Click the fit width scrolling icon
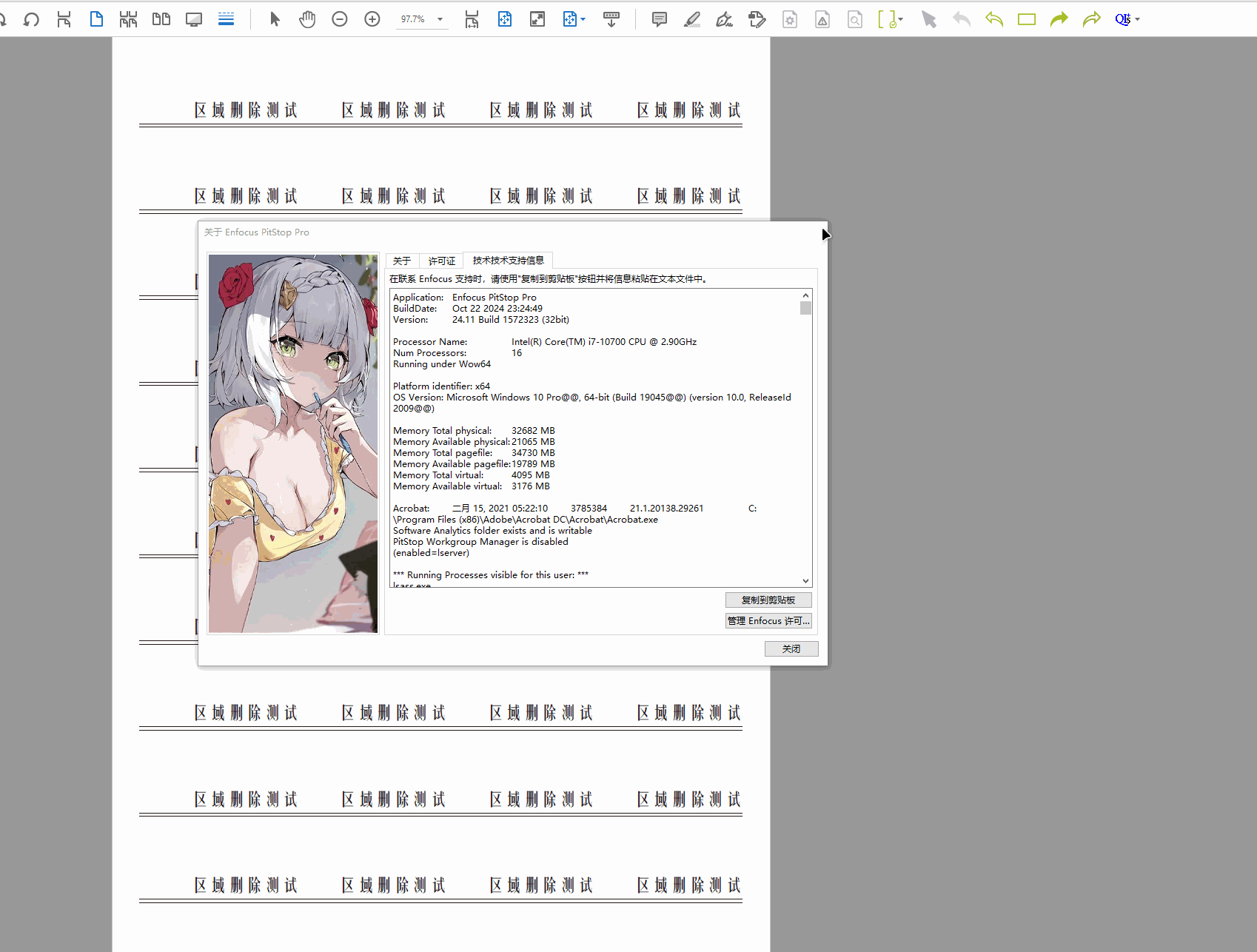This screenshot has width=1257, height=952. coord(472,19)
